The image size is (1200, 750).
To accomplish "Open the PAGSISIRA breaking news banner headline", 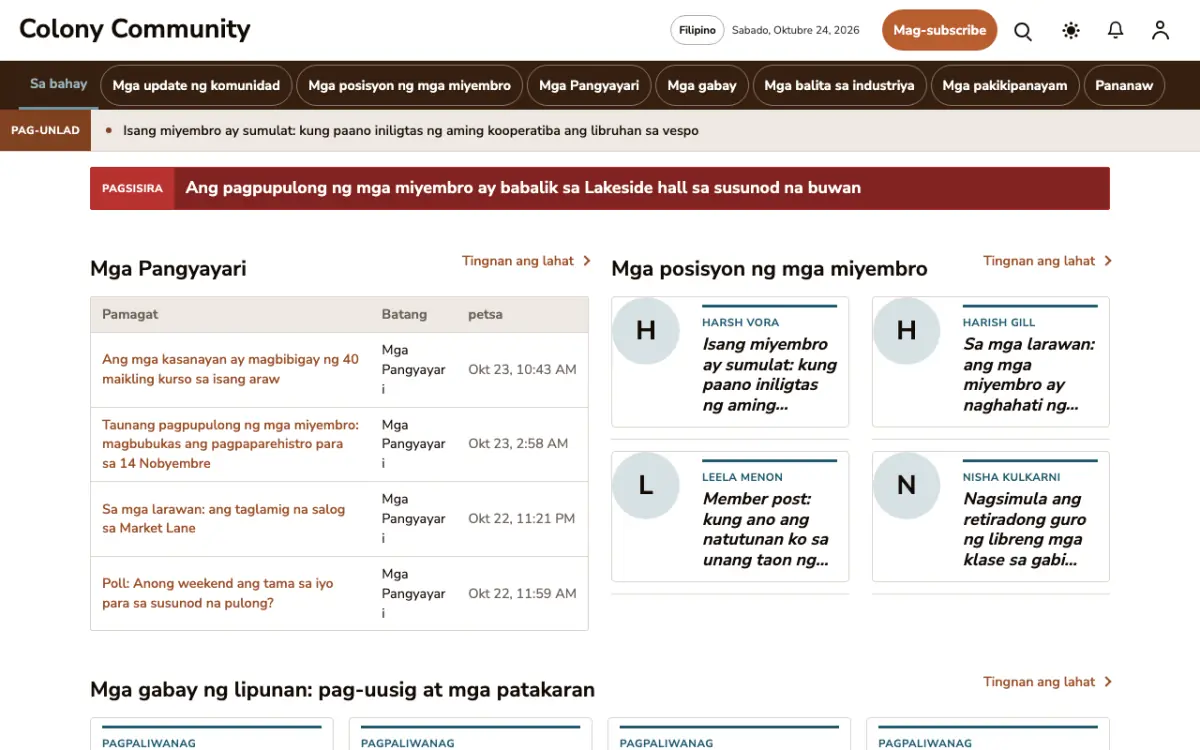I will (x=523, y=188).
